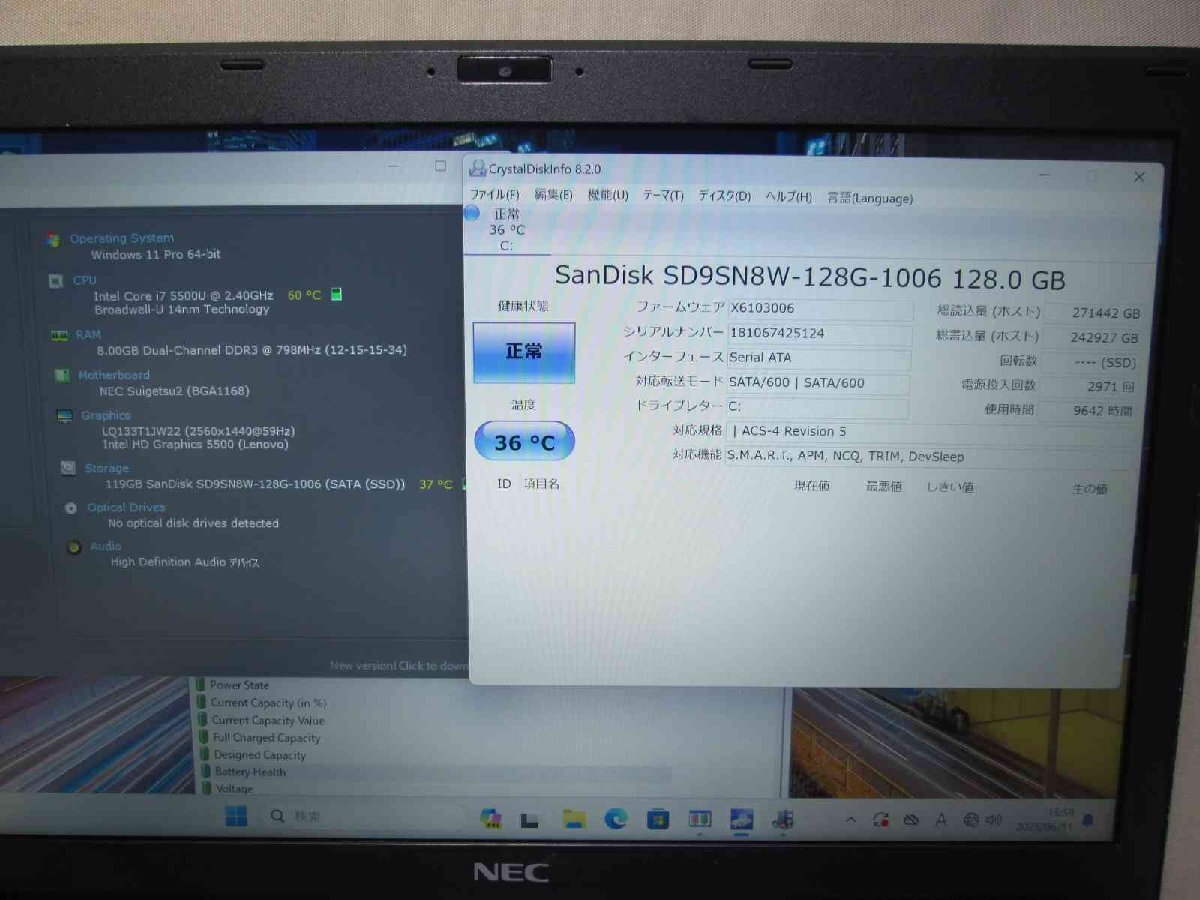Open Microsoft Edge from the taskbar
The height and width of the screenshot is (900, 1200).
(615, 819)
